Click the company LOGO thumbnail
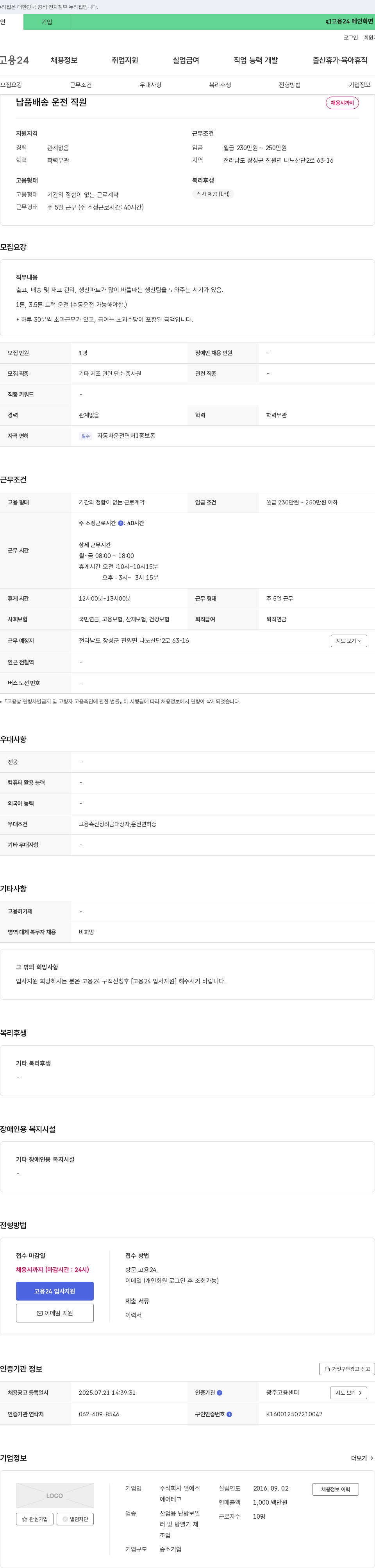Viewport: 375px width, 1568px height. click(x=55, y=1496)
